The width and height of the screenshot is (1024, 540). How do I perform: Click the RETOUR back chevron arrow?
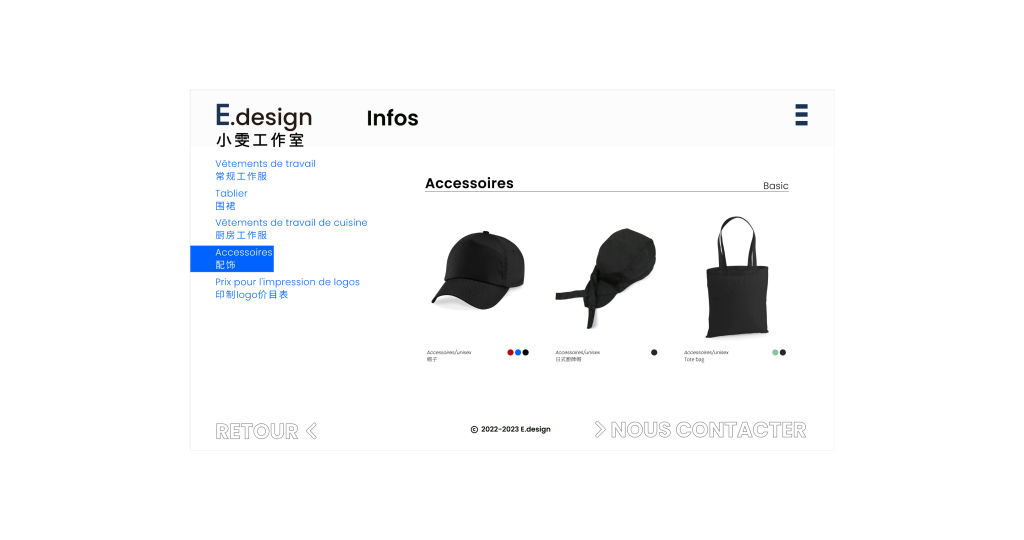tap(312, 431)
